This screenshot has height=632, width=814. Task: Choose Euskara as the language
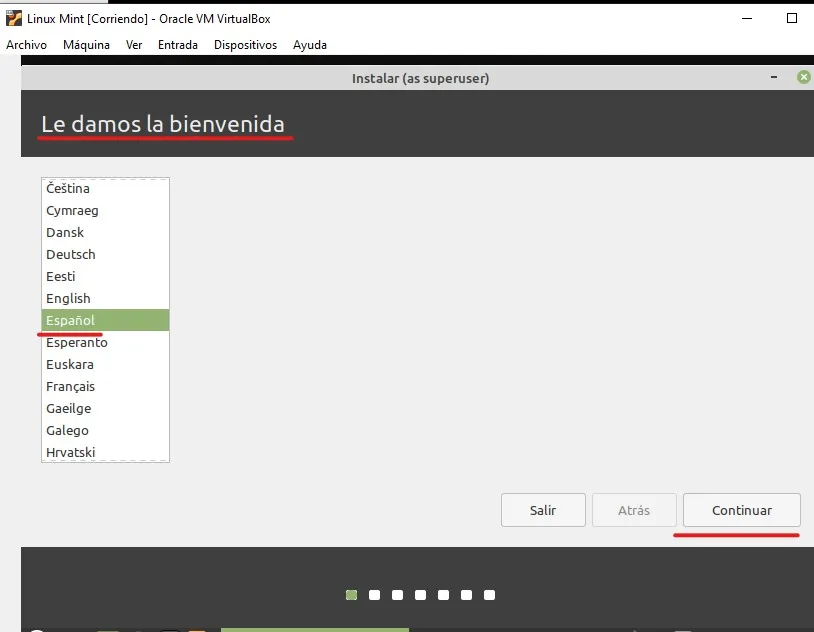[x=69, y=364]
